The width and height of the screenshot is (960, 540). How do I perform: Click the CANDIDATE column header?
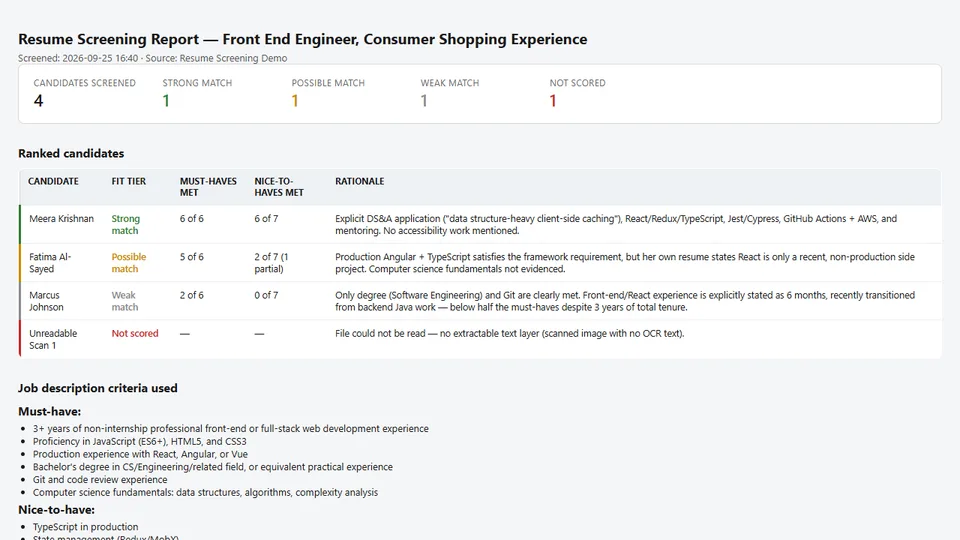tap(53, 181)
